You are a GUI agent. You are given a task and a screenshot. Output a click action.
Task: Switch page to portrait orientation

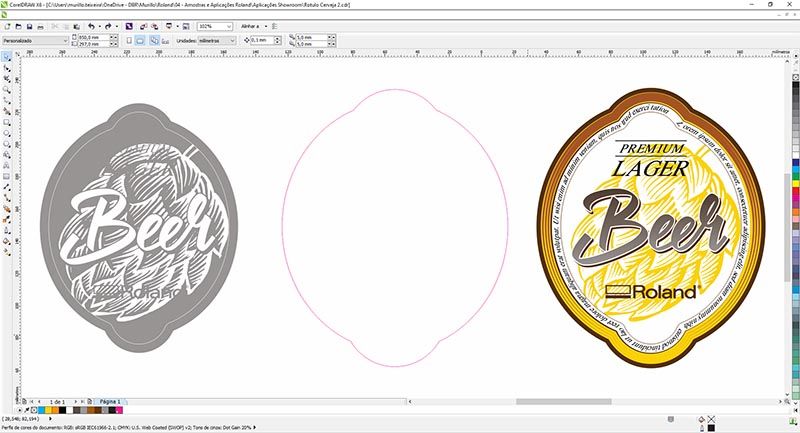129,40
